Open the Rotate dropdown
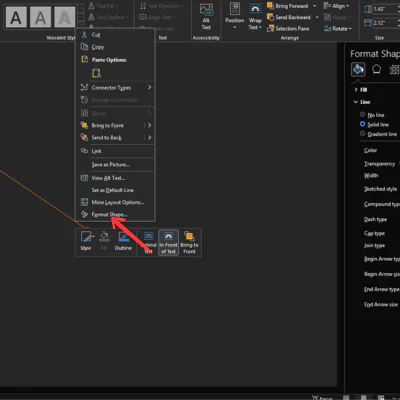The image size is (400, 400). (x=338, y=29)
